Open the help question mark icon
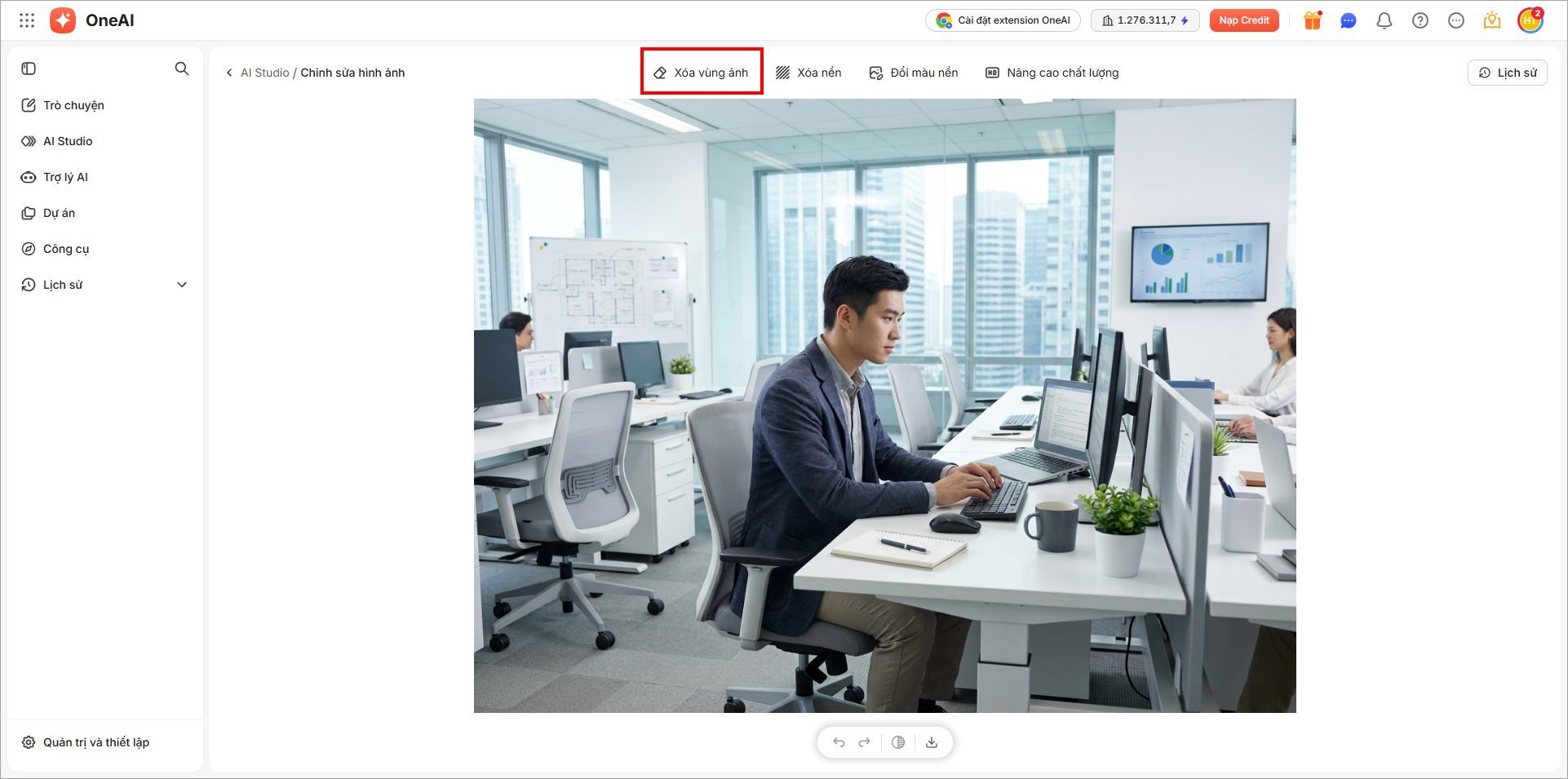 [x=1420, y=20]
